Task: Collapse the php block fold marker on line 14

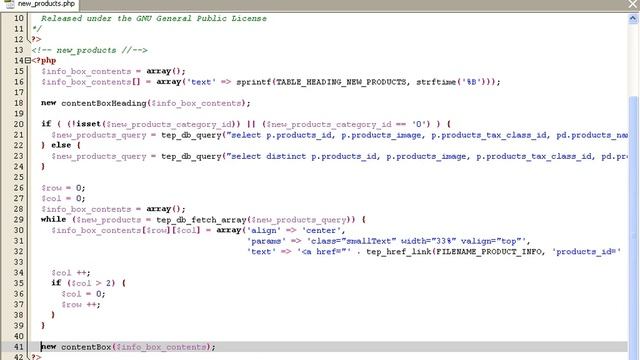Action: click(27, 60)
